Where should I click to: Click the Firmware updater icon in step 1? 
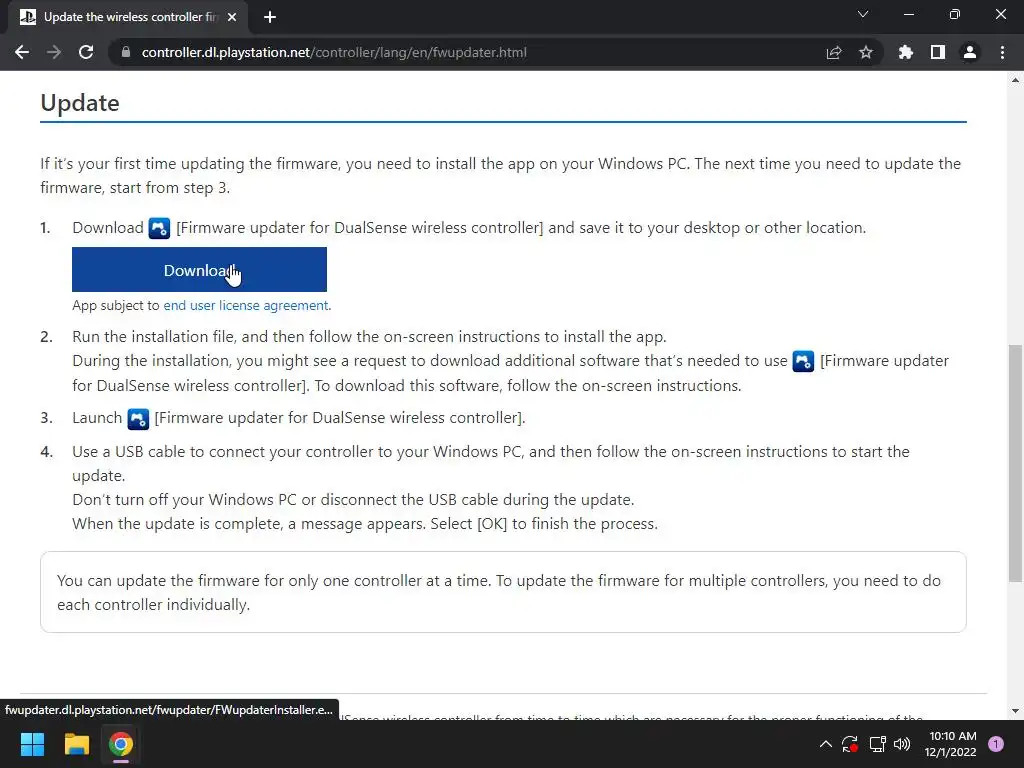tap(159, 228)
